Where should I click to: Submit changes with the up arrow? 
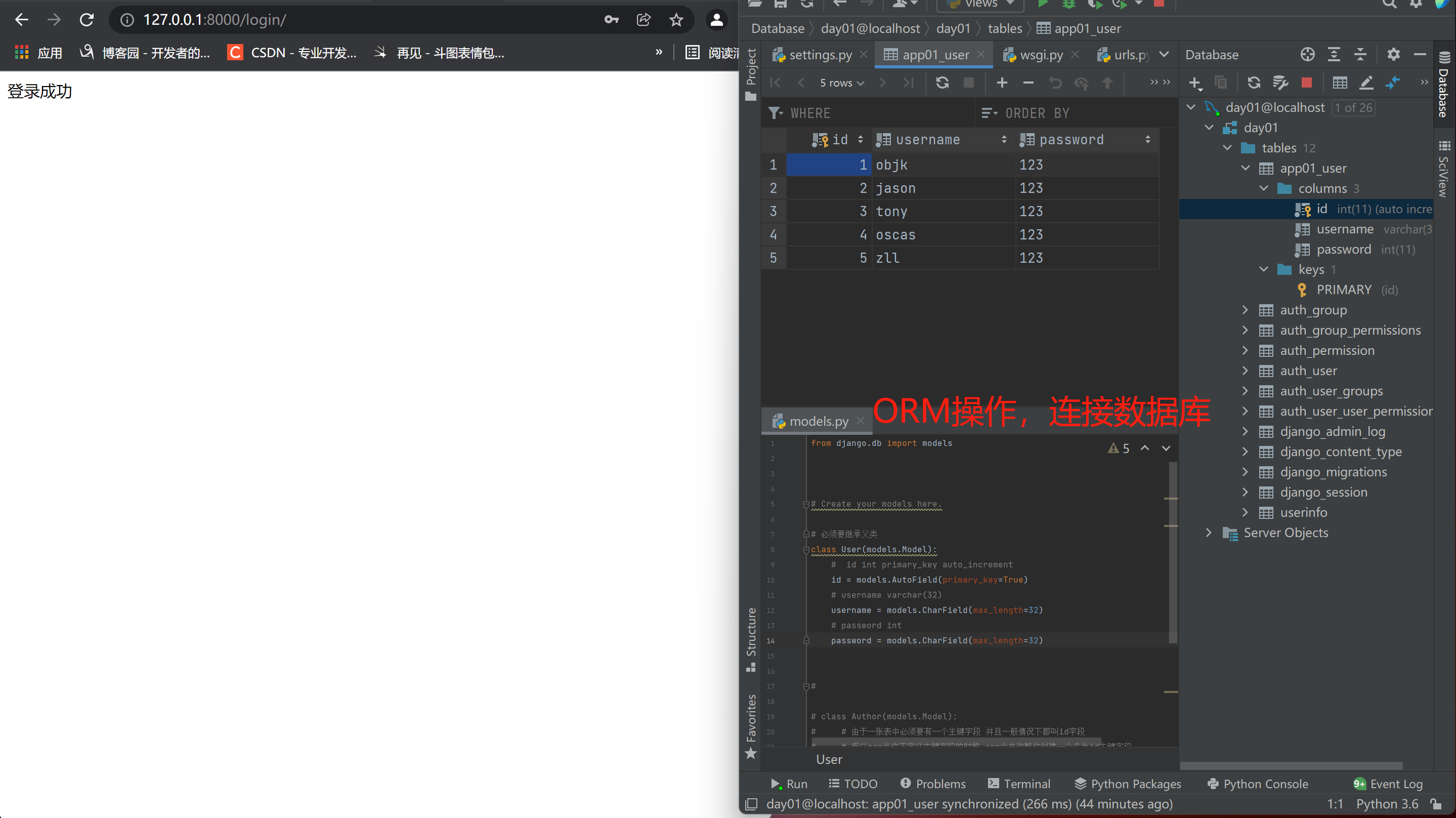coord(1107,83)
